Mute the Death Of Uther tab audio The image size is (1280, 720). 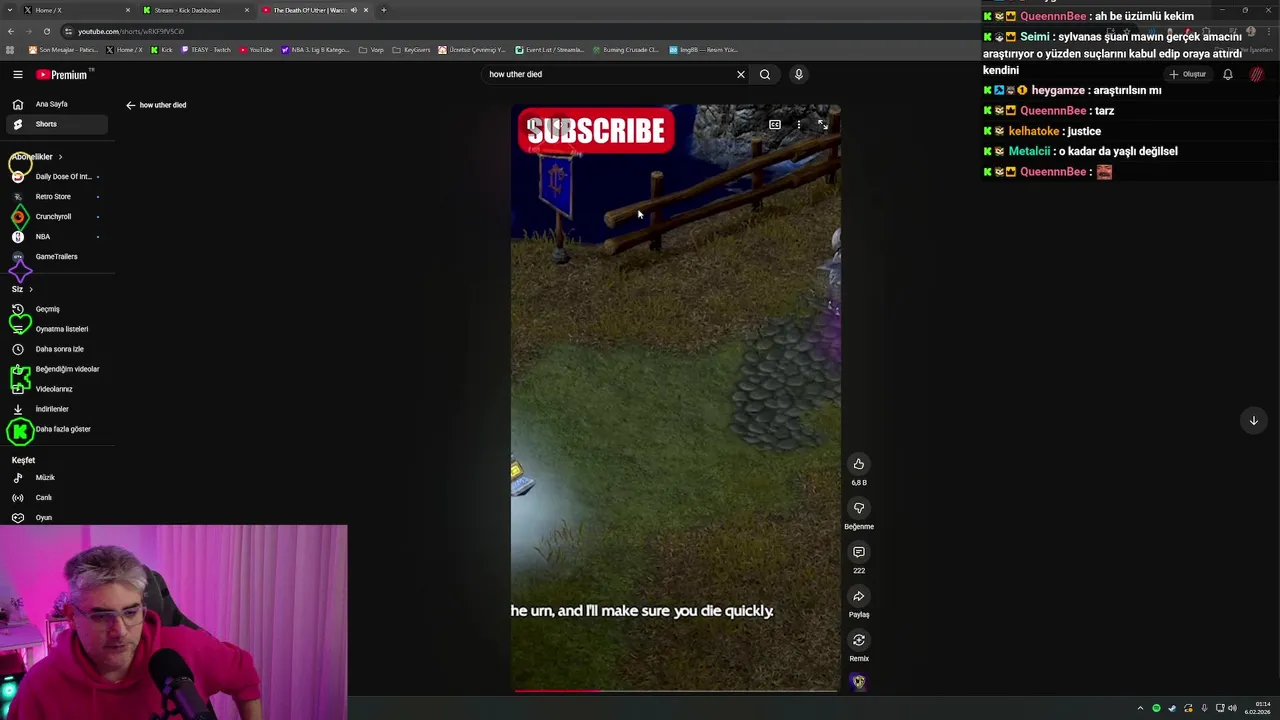point(353,10)
